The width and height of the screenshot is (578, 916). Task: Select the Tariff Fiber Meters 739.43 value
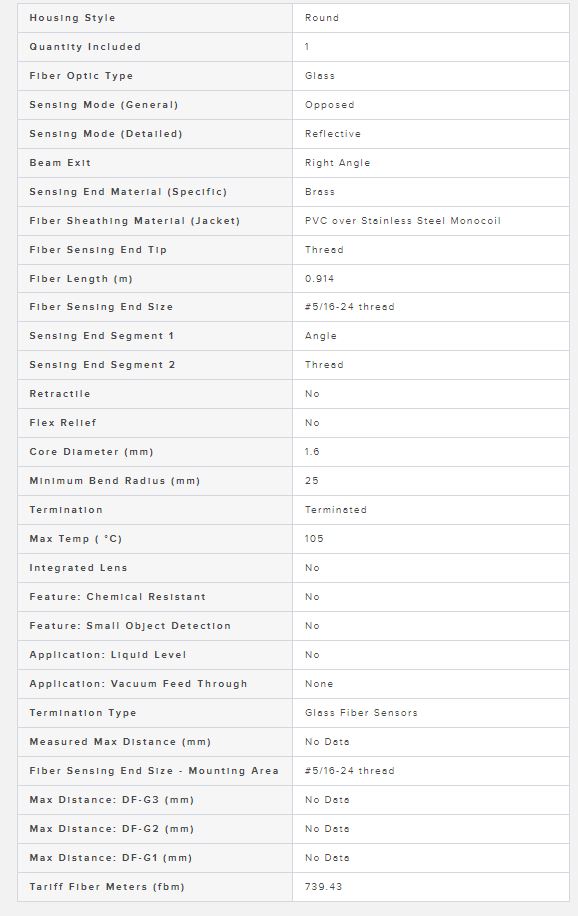(x=323, y=887)
